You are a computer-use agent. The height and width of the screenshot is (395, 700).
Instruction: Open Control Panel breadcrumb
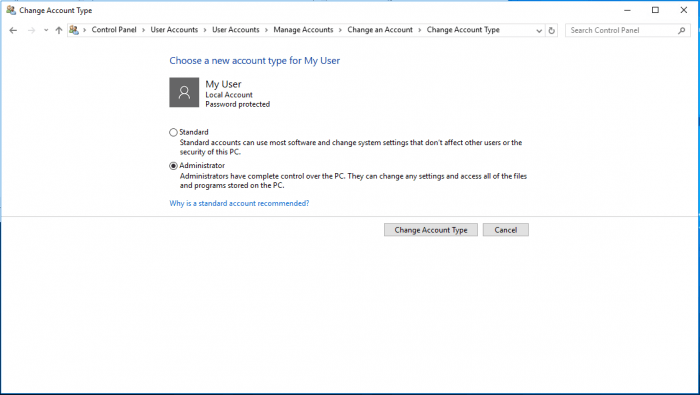pos(114,30)
